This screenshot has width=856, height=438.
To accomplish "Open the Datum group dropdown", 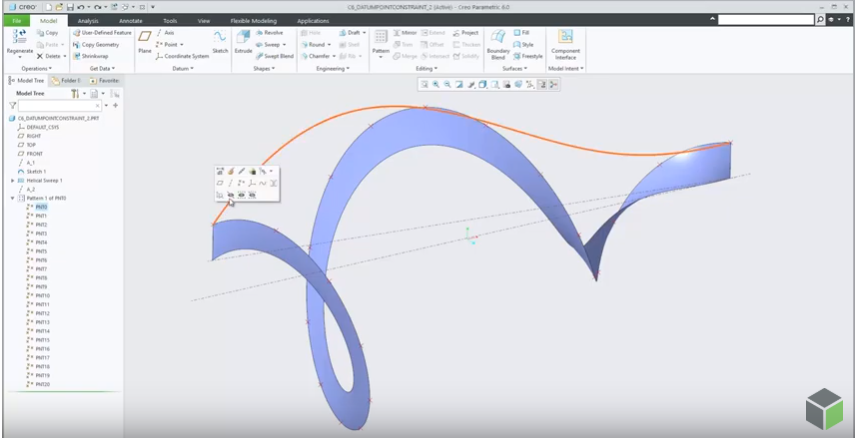I will [x=183, y=69].
